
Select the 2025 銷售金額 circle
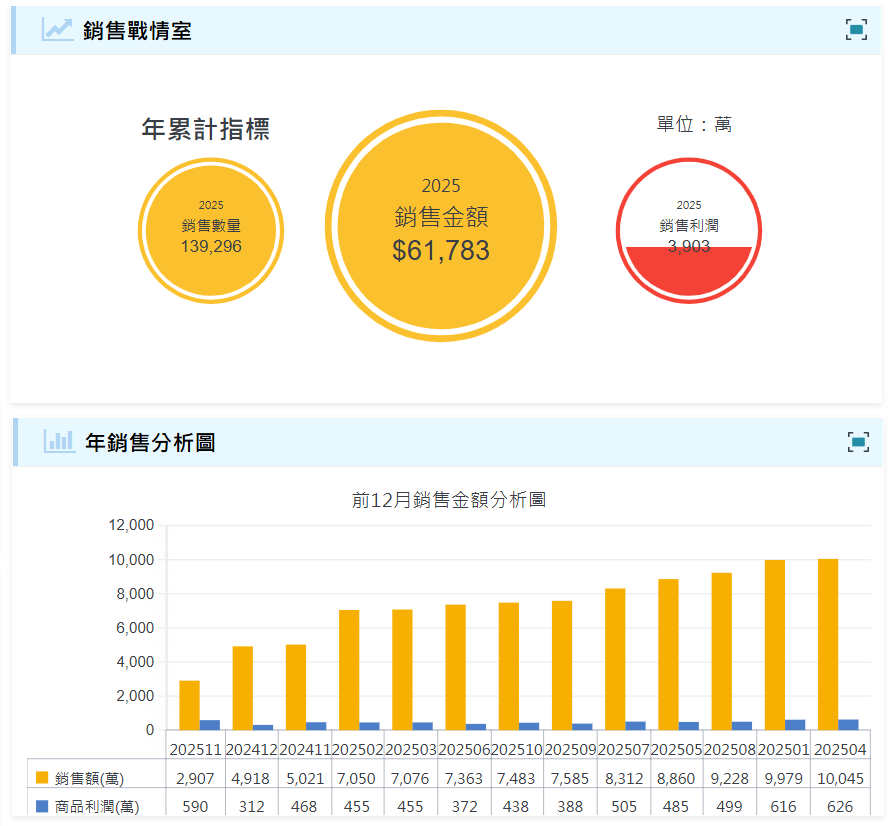click(441, 226)
